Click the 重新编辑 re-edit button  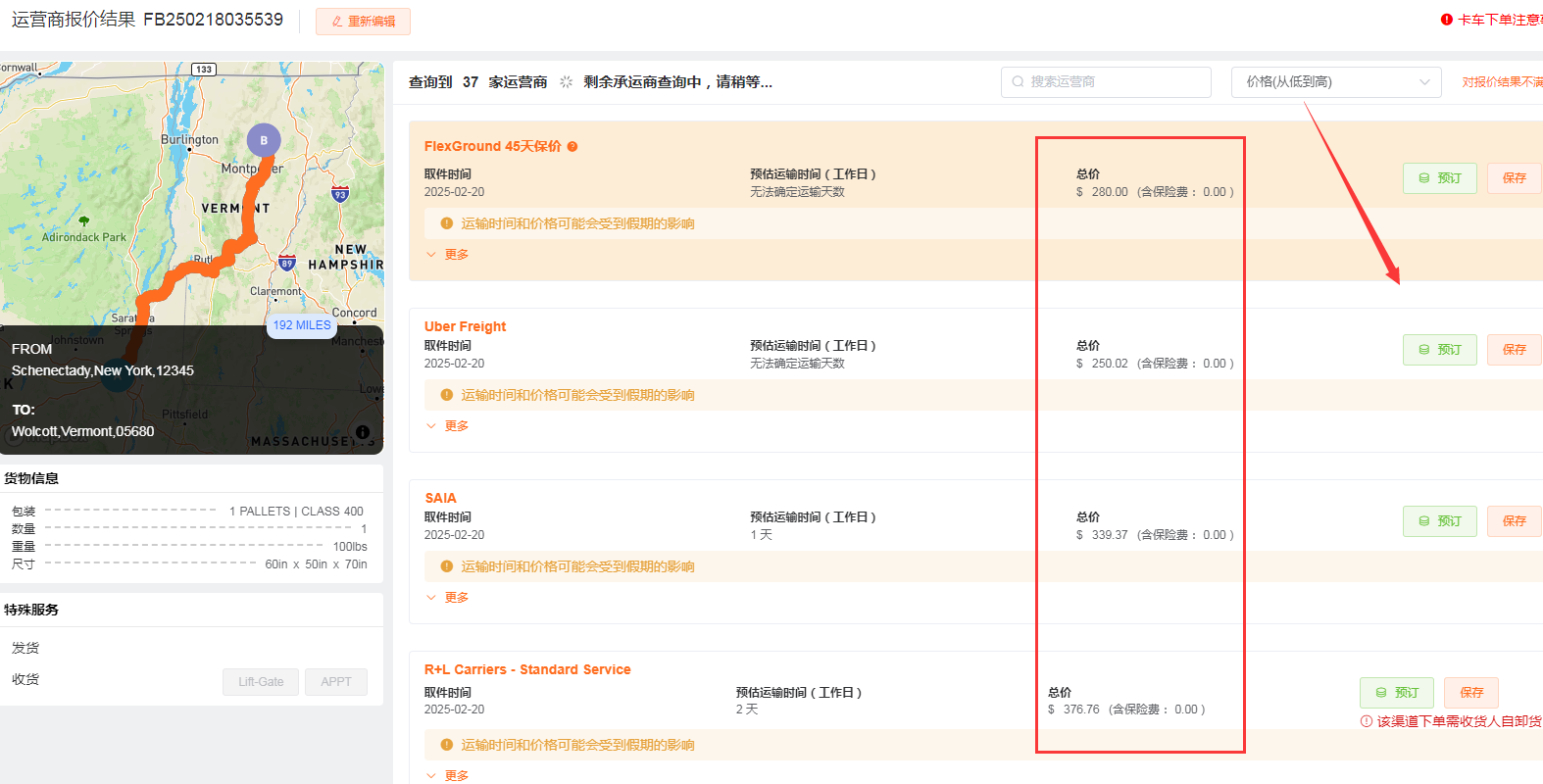pyautogui.click(x=363, y=22)
